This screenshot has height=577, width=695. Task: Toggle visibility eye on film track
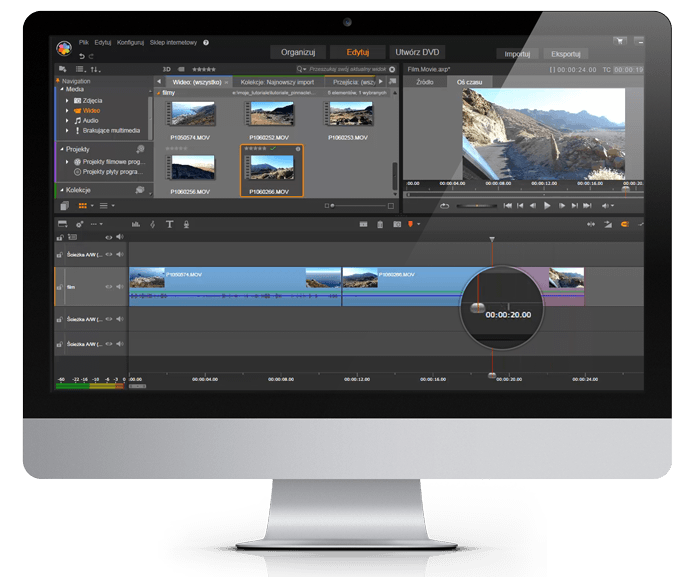[109, 286]
